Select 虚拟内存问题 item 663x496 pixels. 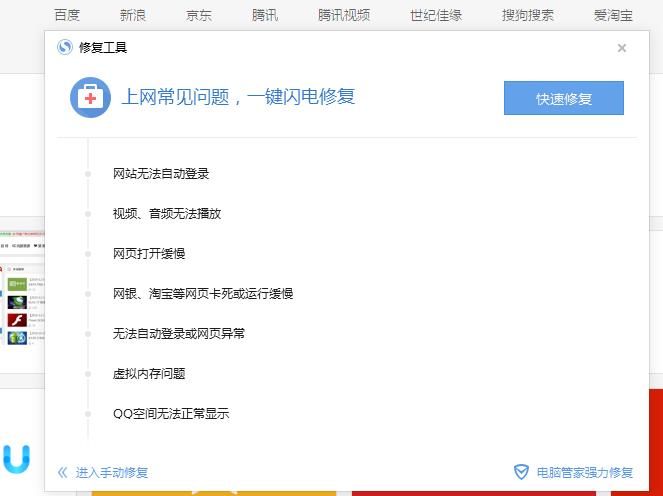[149, 373]
